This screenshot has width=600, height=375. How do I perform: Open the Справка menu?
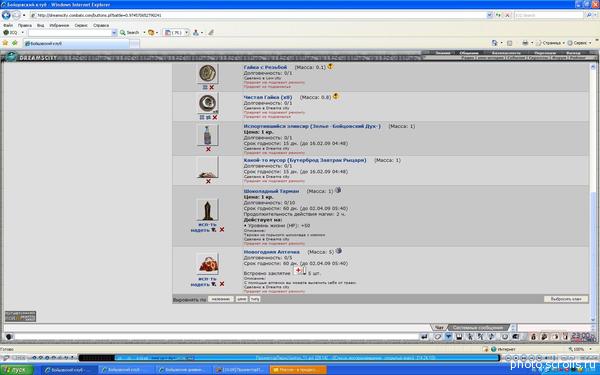point(101,25)
